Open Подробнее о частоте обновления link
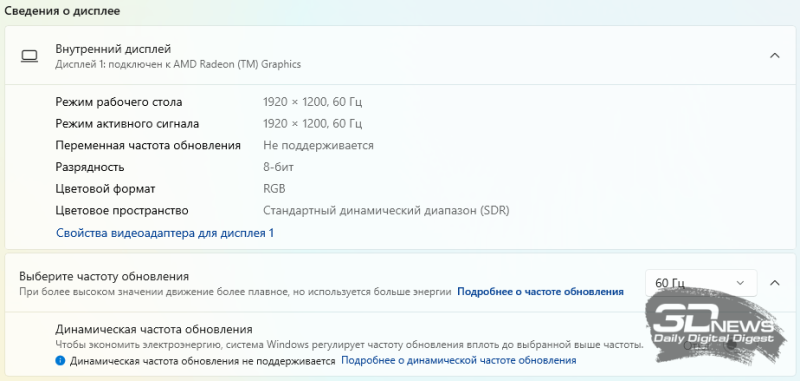Image resolution: width=800 pixels, height=381 pixels. 540,292
